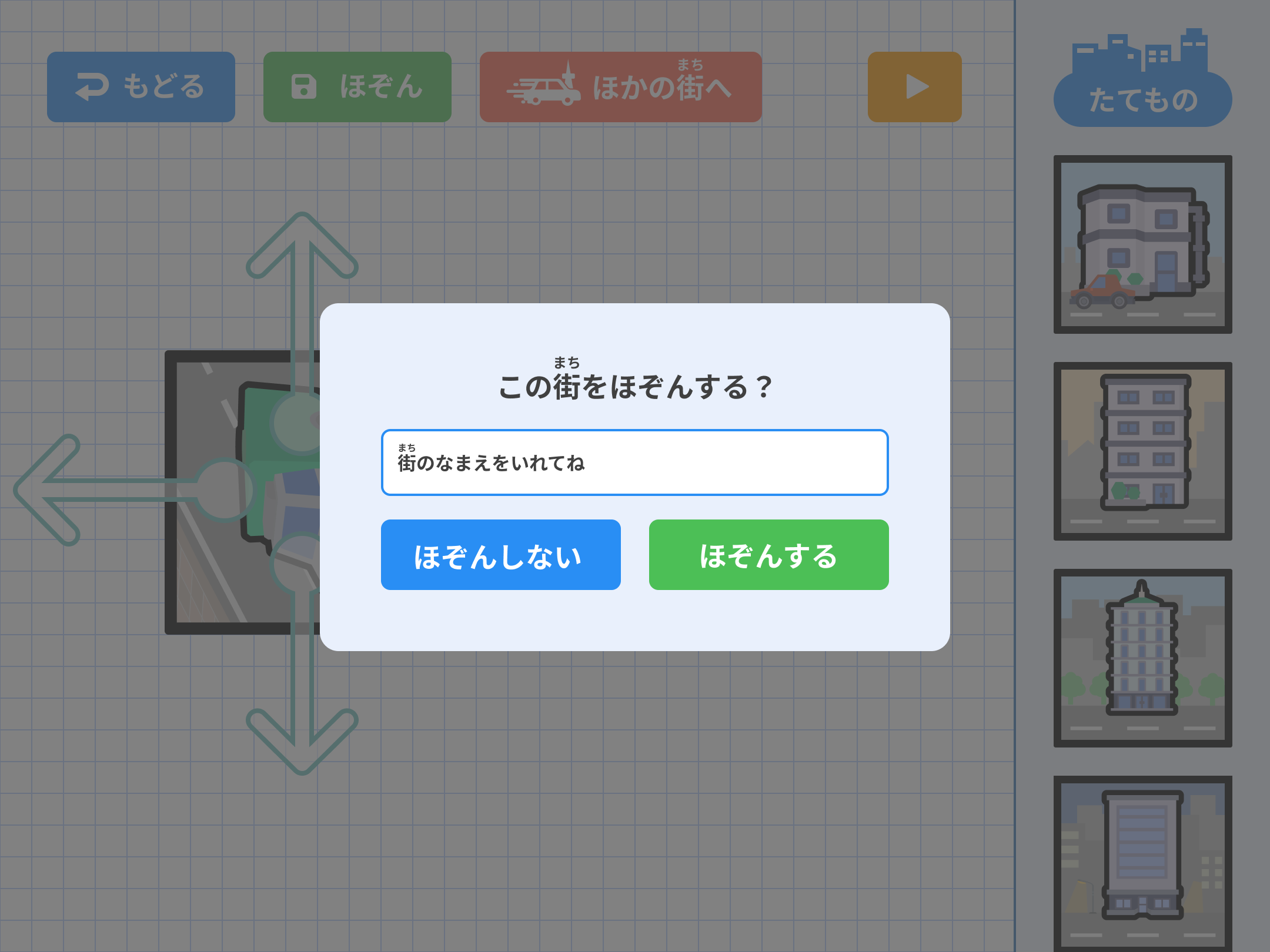Select the blue glass office building thumbnail
This screenshot has width=1270, height=952.
point(1143,863)
